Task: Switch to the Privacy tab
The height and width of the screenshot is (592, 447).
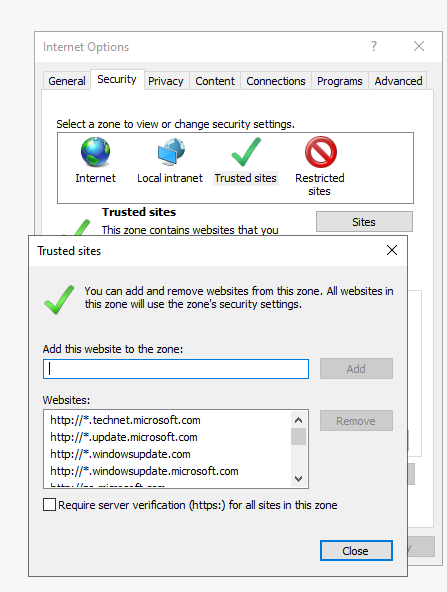Action: pyautogui.click(x=166, y=81)
